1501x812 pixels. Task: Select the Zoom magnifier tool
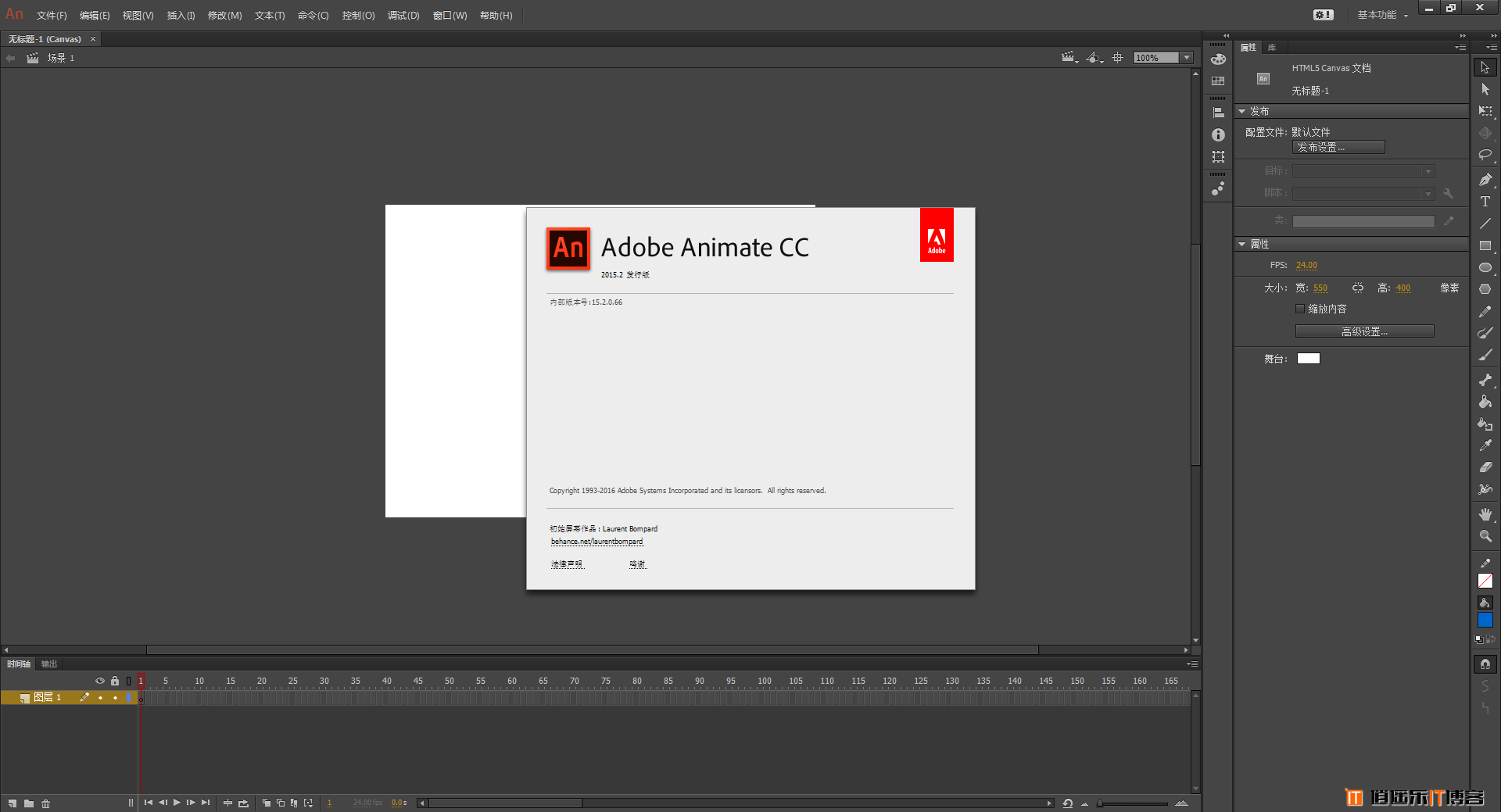coord(1485,536)
